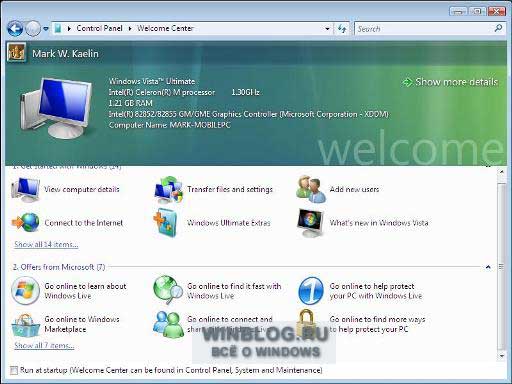Open the recent pages dropdown arrow
Screen dimensions: 512x384
tap(46, 29)
